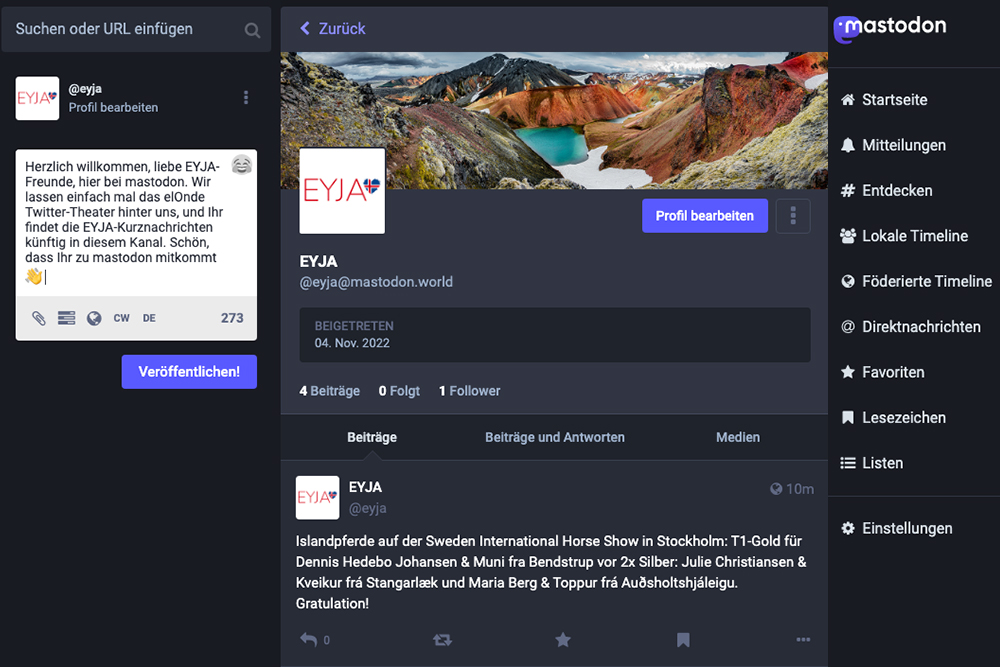The width and height of the screenshot is (1000, 667).
Task: Click the mastodon logo
Action: click(x=890, y=28)
